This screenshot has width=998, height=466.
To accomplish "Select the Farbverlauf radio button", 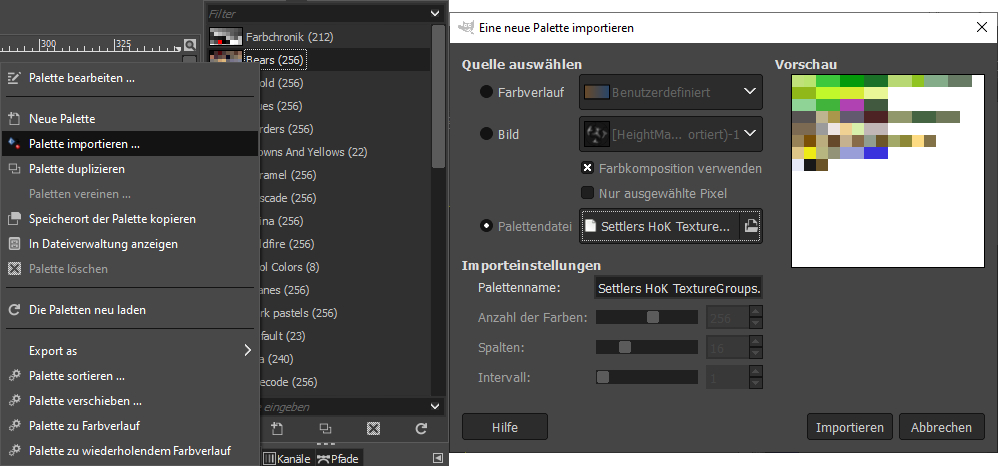I will (x=487, y=93).
